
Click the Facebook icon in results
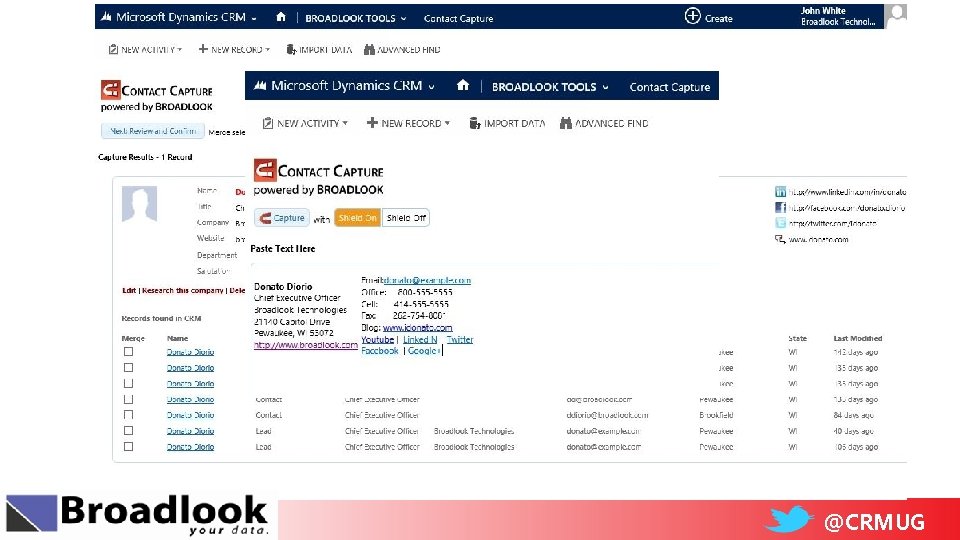(x=780, y=208)
